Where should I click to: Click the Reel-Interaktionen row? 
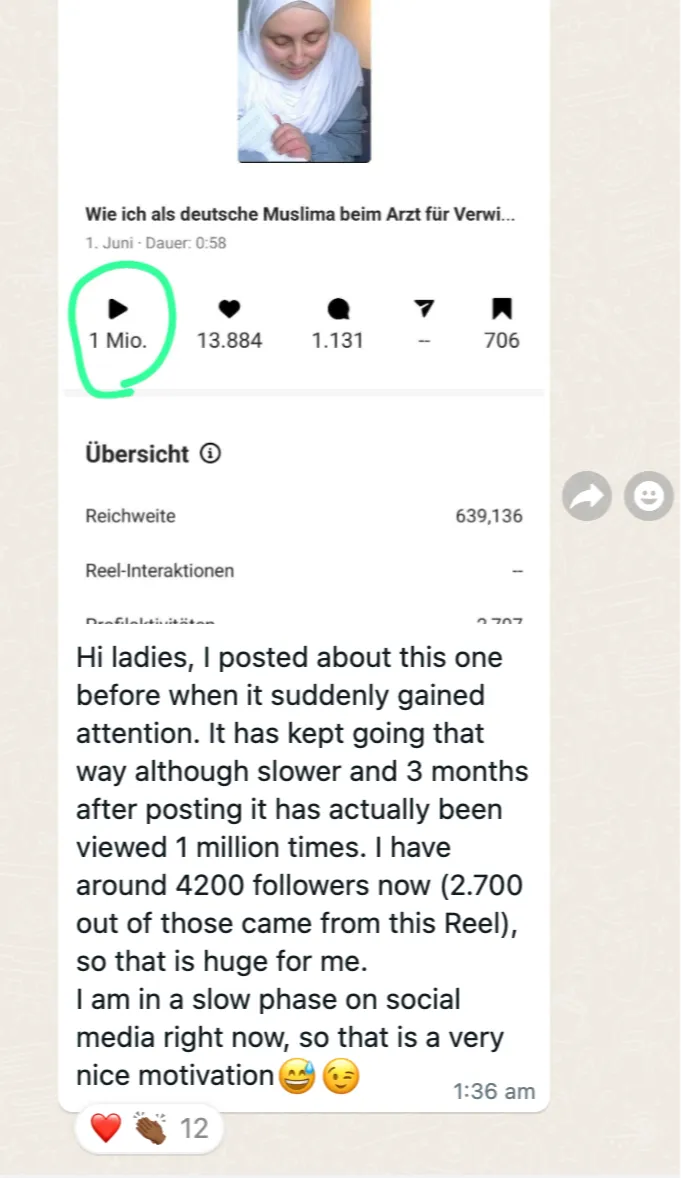(x=304, y=571)
